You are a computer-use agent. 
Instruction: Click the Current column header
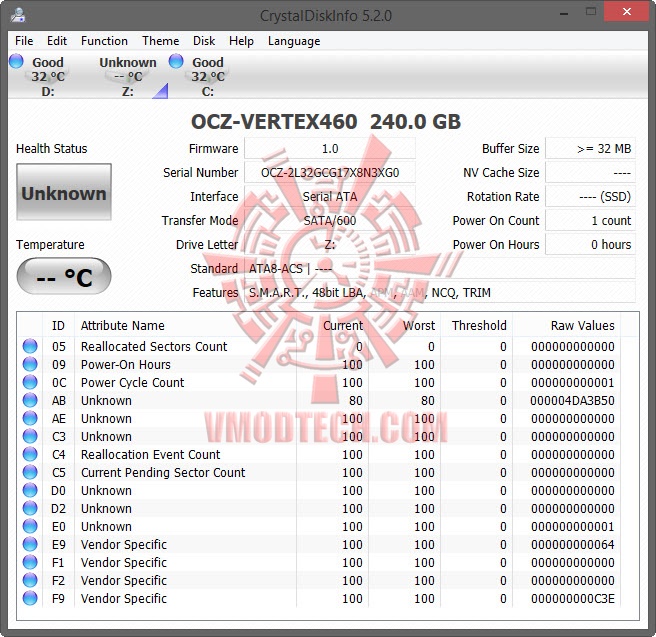coord(332,325)
